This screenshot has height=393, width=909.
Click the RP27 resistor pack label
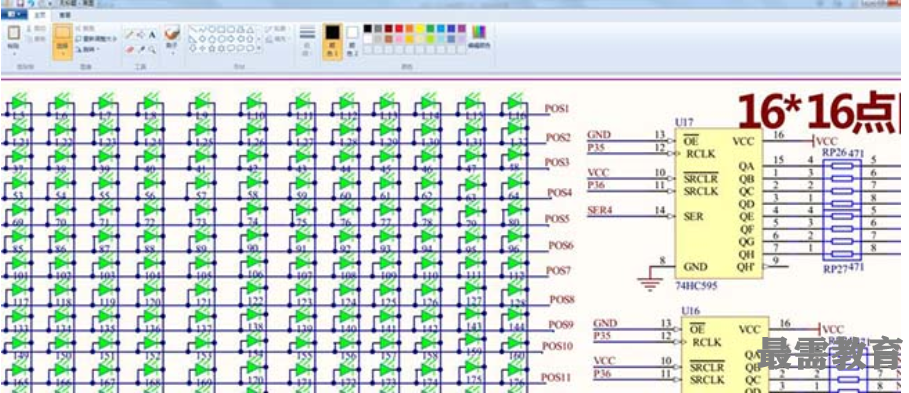[835, 269]
